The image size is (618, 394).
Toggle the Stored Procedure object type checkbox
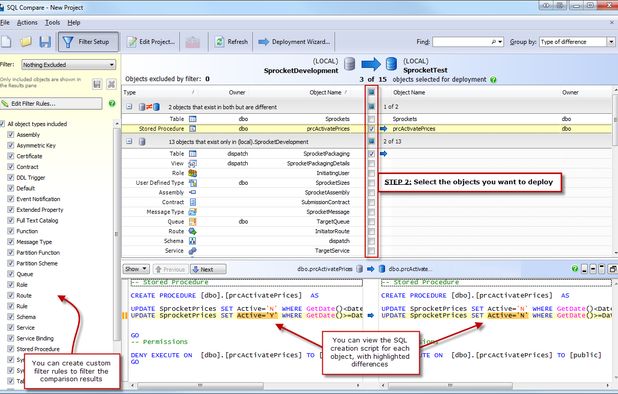[11, 349]
